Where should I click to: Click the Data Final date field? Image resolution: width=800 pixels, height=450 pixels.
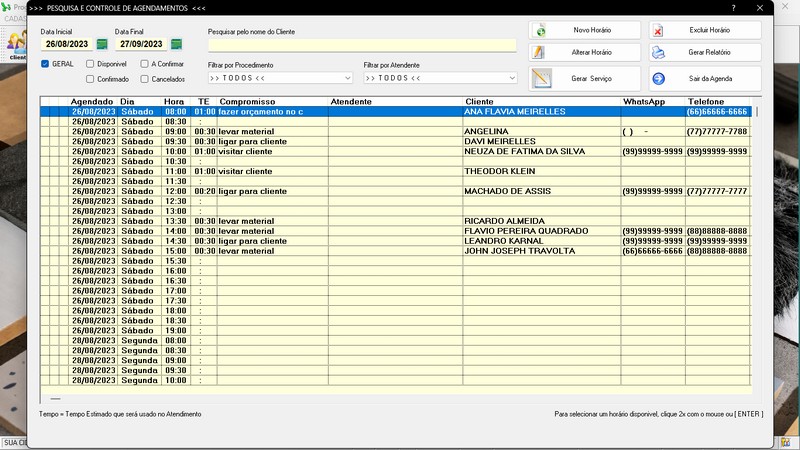pyautogui.click(x=141, y=44)
